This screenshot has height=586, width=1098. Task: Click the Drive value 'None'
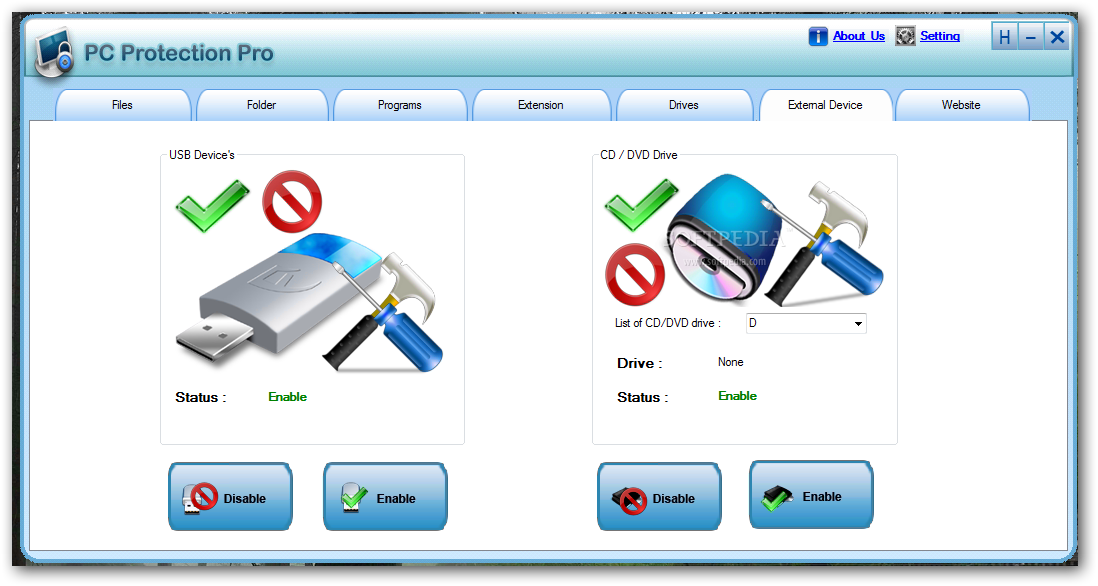(730, 362)
